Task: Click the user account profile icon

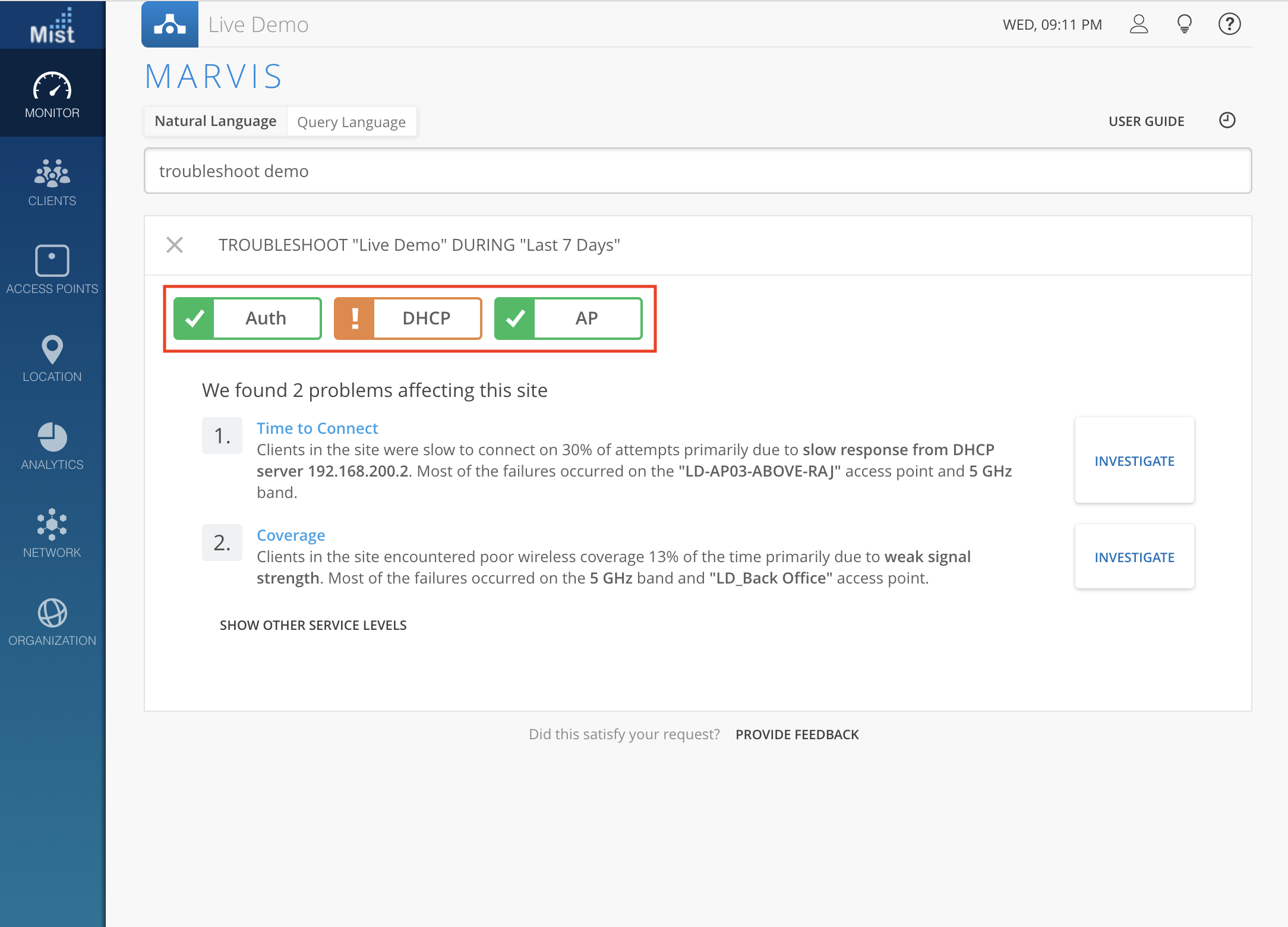Action: click(1138, 24)
